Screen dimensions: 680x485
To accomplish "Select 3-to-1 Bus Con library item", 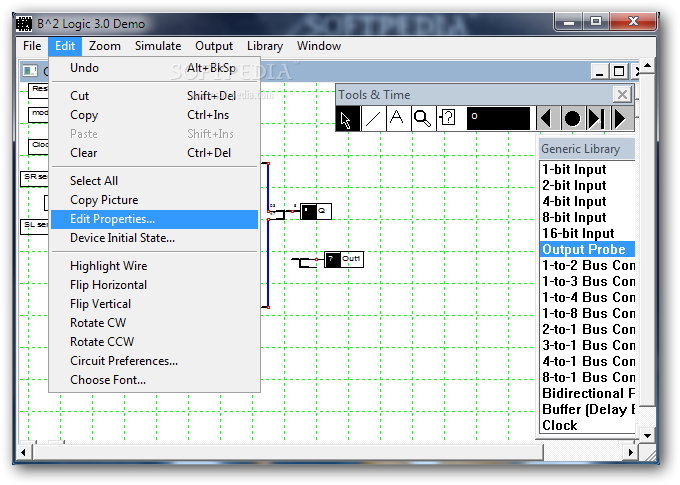I will (x=588, y=346).
